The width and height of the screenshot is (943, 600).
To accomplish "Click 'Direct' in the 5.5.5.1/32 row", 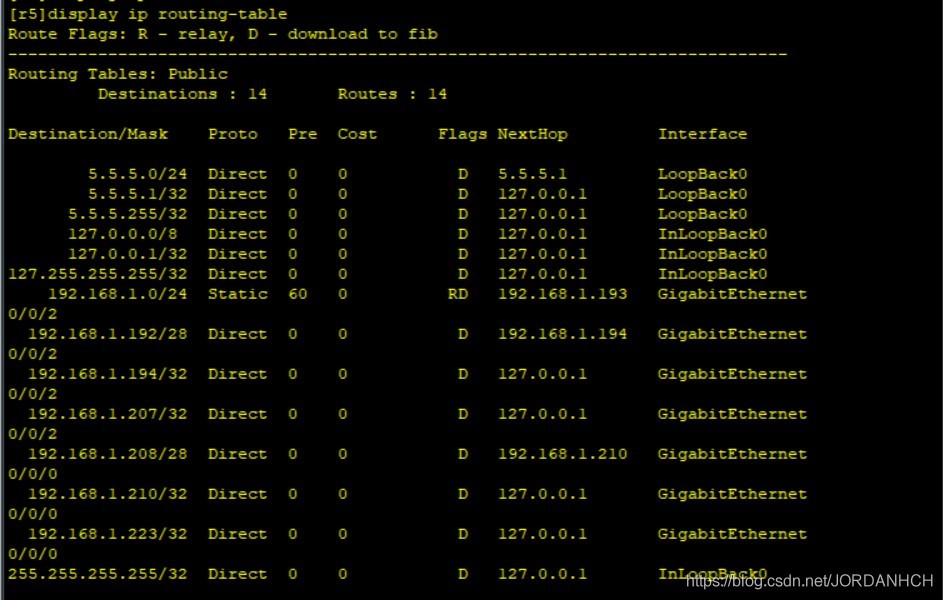I will pos(238,194).
